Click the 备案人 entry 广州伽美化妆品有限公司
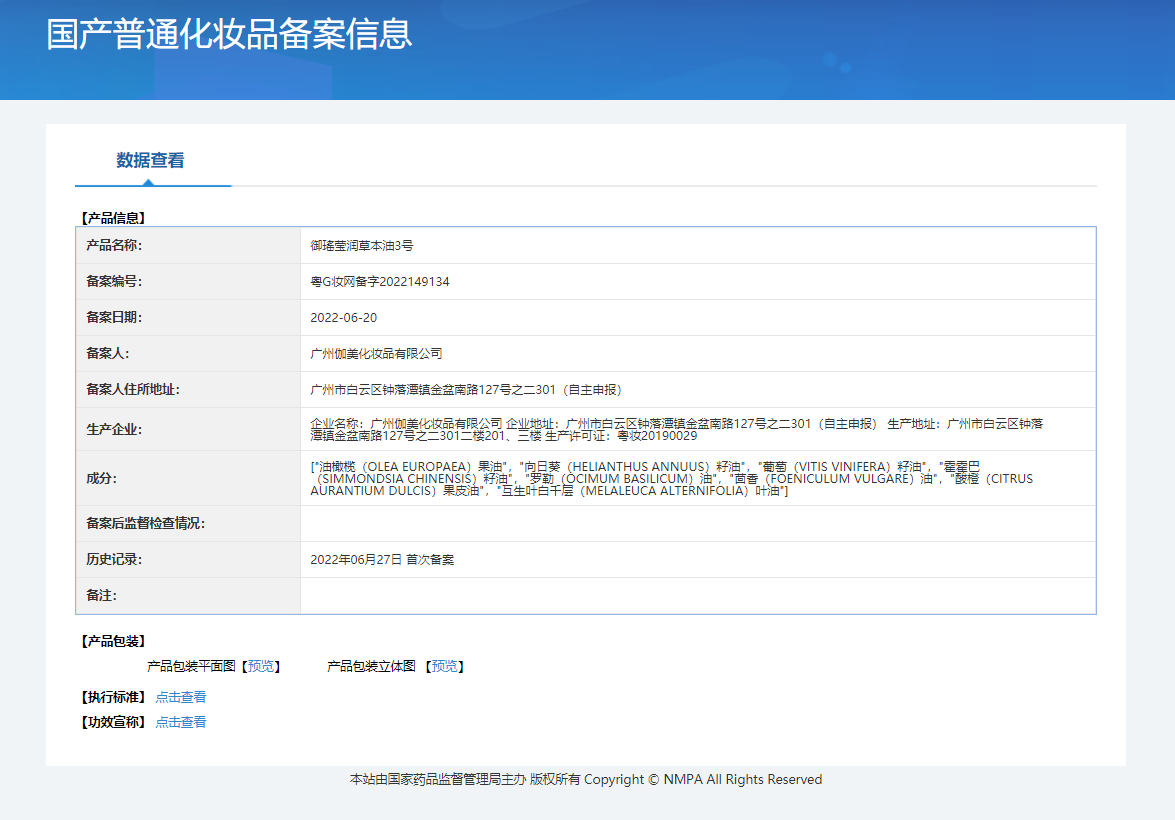The image size is (1175, 820). [x=375, y=353]
